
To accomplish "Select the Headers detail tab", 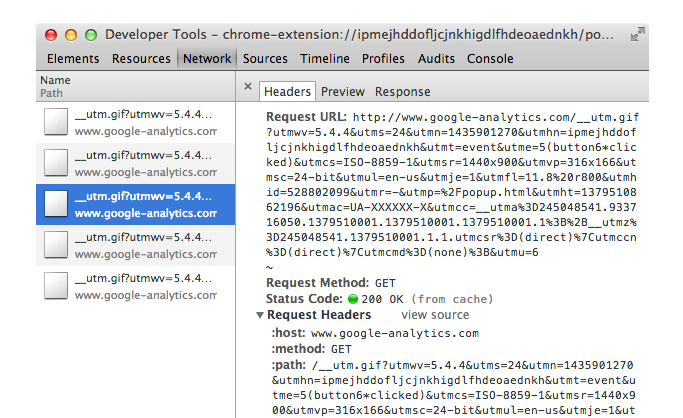I will point(287,91).
